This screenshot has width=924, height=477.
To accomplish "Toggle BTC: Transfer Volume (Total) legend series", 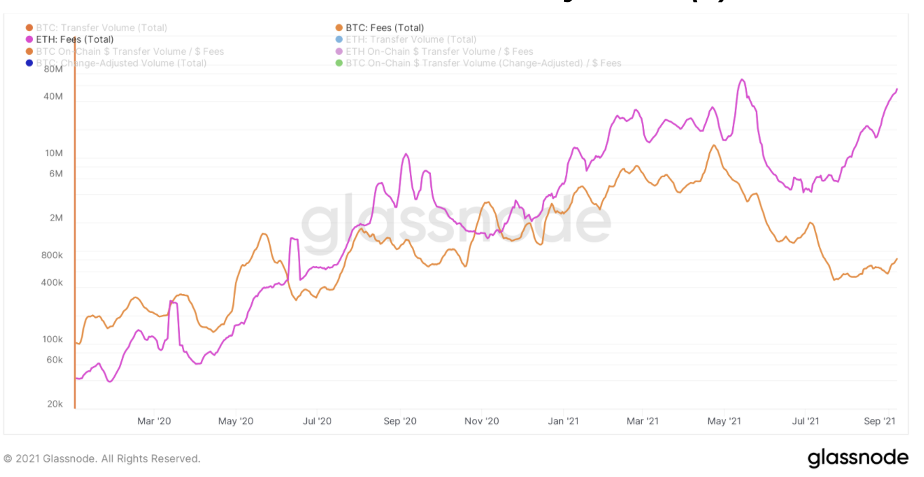I will (101, 27).
